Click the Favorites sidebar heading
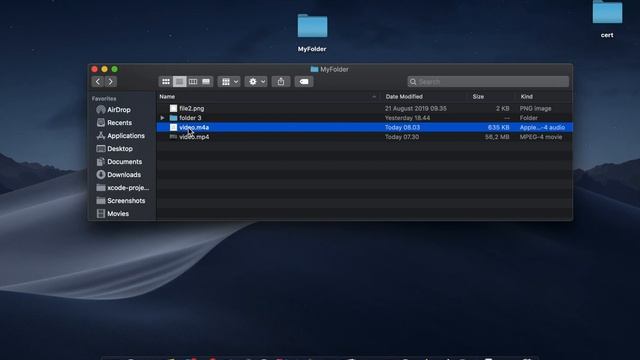640x360 pixels. (104, 99)
